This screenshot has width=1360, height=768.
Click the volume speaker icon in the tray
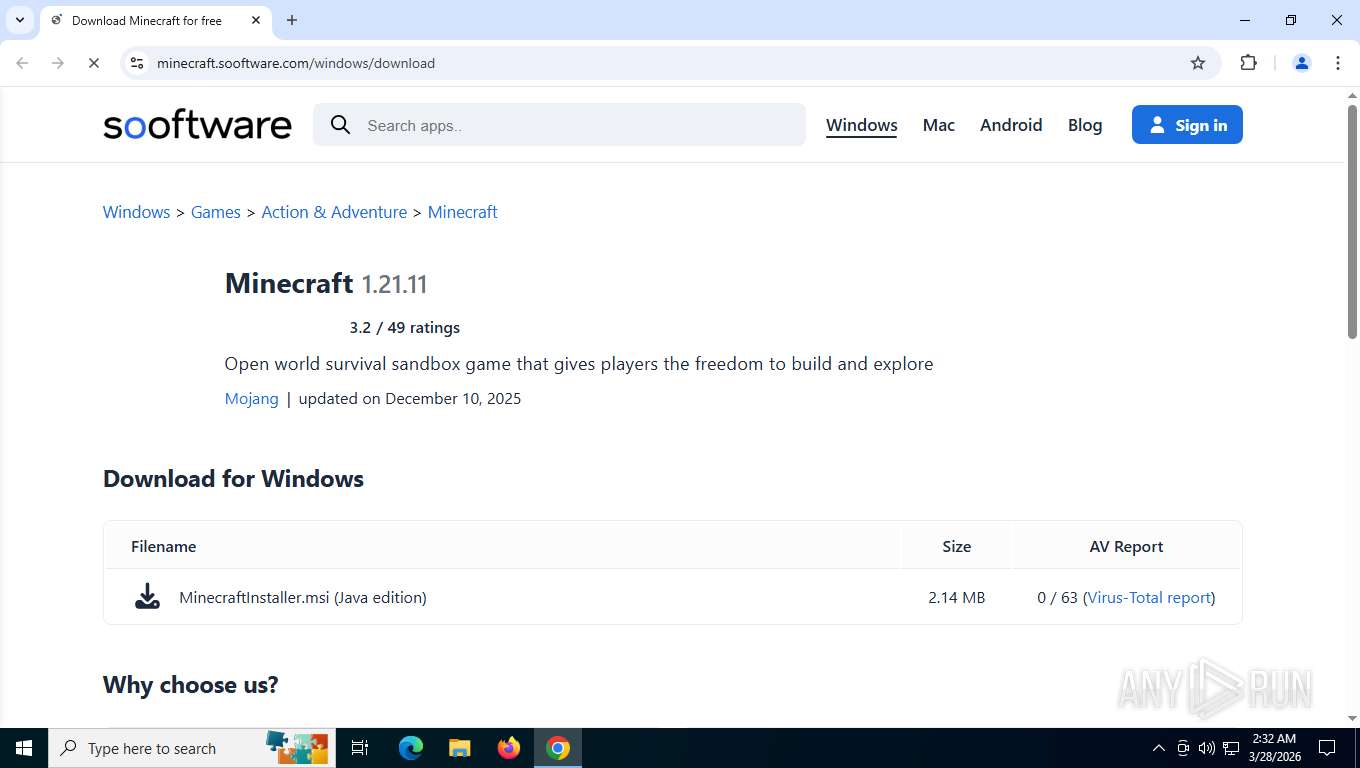1207,748
